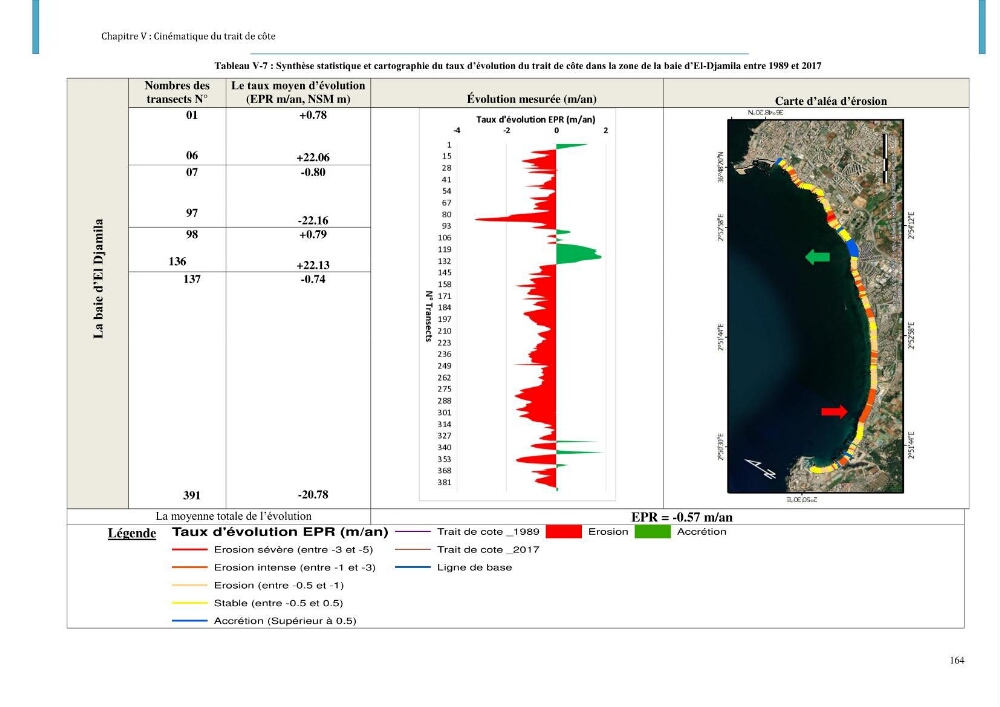Select transect number '391'
This screenshot has height=707, width=1000.
click(x=192, y=495)
